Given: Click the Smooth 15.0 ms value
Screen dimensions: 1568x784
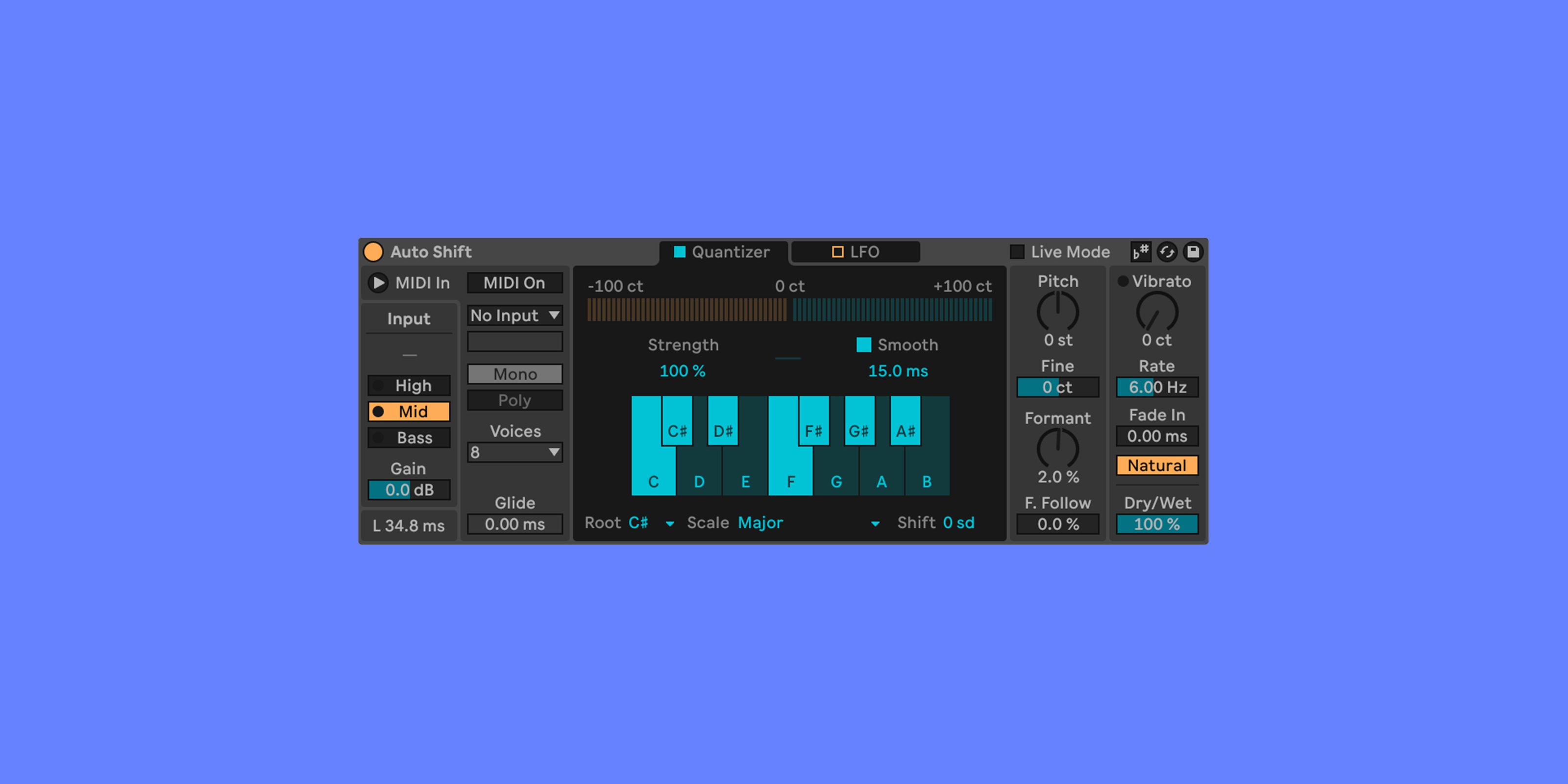Looking at the screenshot, I should coord(898,371).
